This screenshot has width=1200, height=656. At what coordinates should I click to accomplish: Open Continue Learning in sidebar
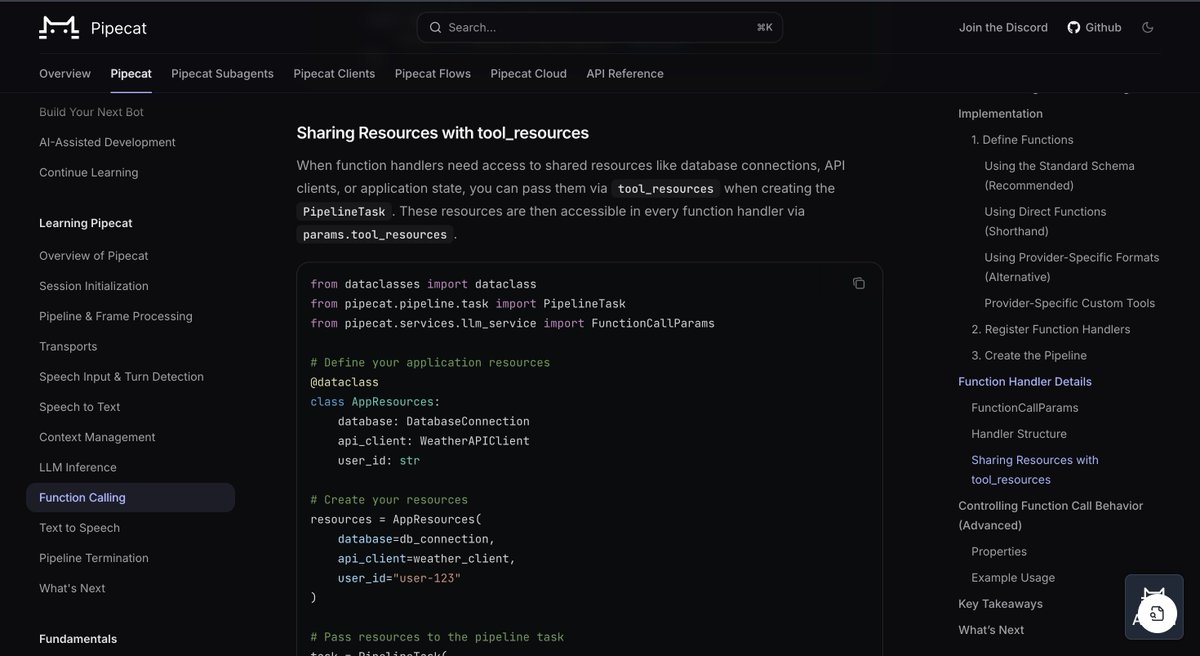click(x=89, y=172)
